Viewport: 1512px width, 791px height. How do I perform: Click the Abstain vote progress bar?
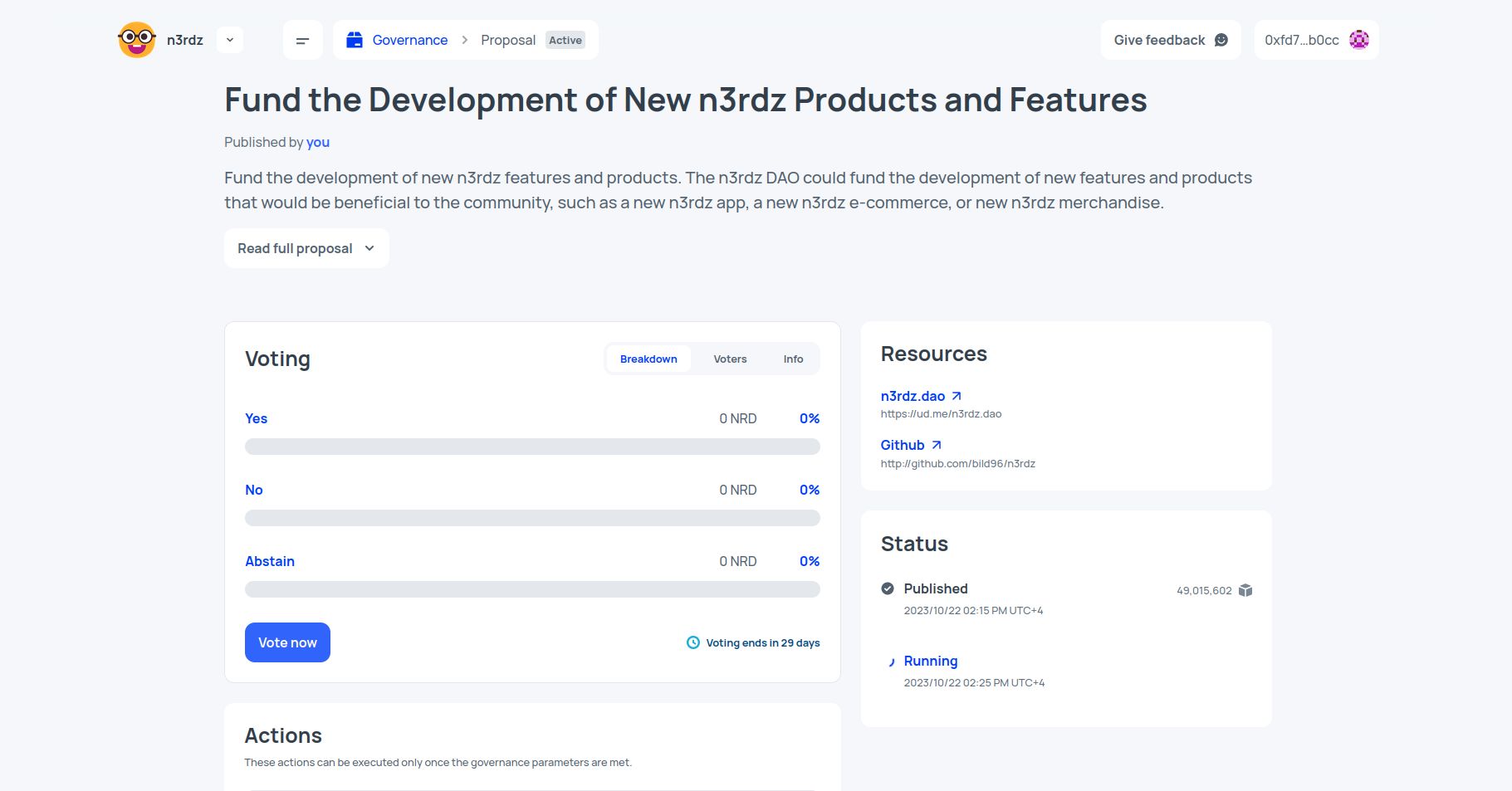pos(532,589)
